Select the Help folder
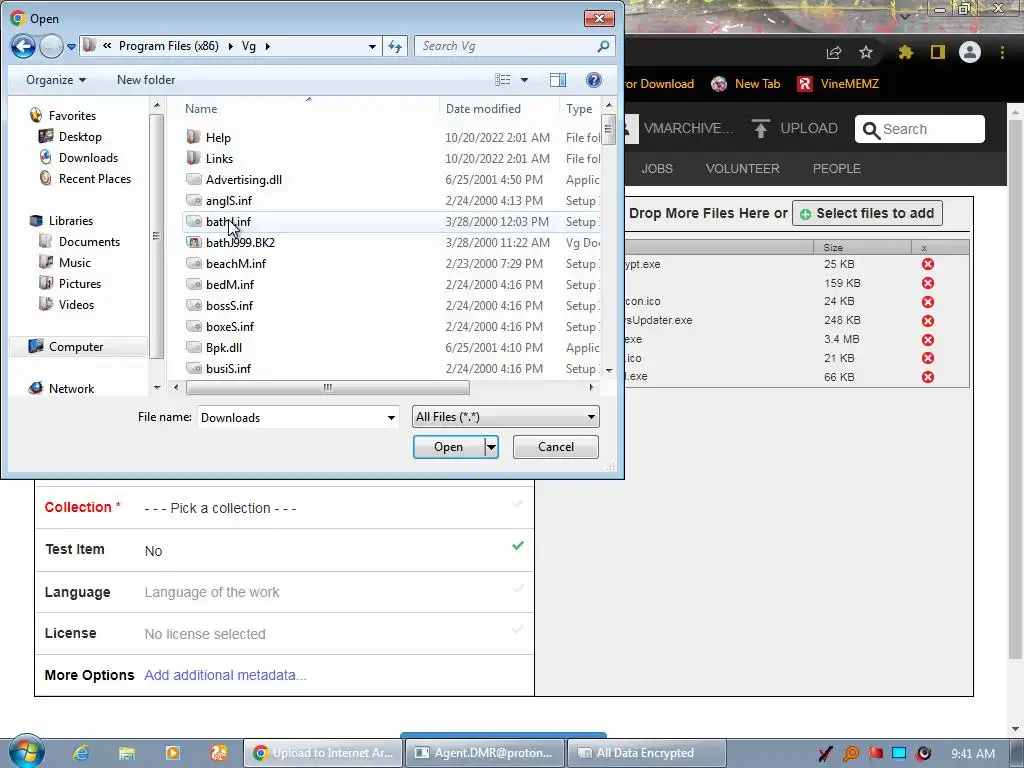The image size is (1024, 768). pos(218,138)
